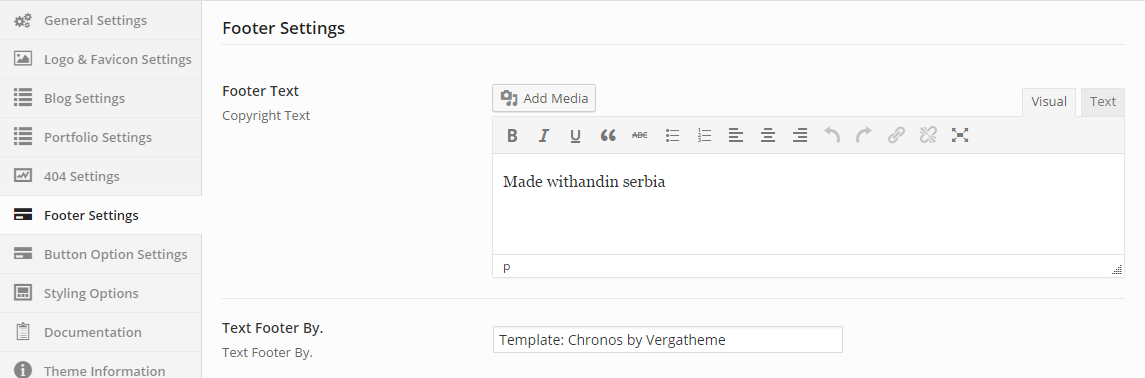
Task: Insert a blockquote in footer text
Action: [x=608, y=136]
